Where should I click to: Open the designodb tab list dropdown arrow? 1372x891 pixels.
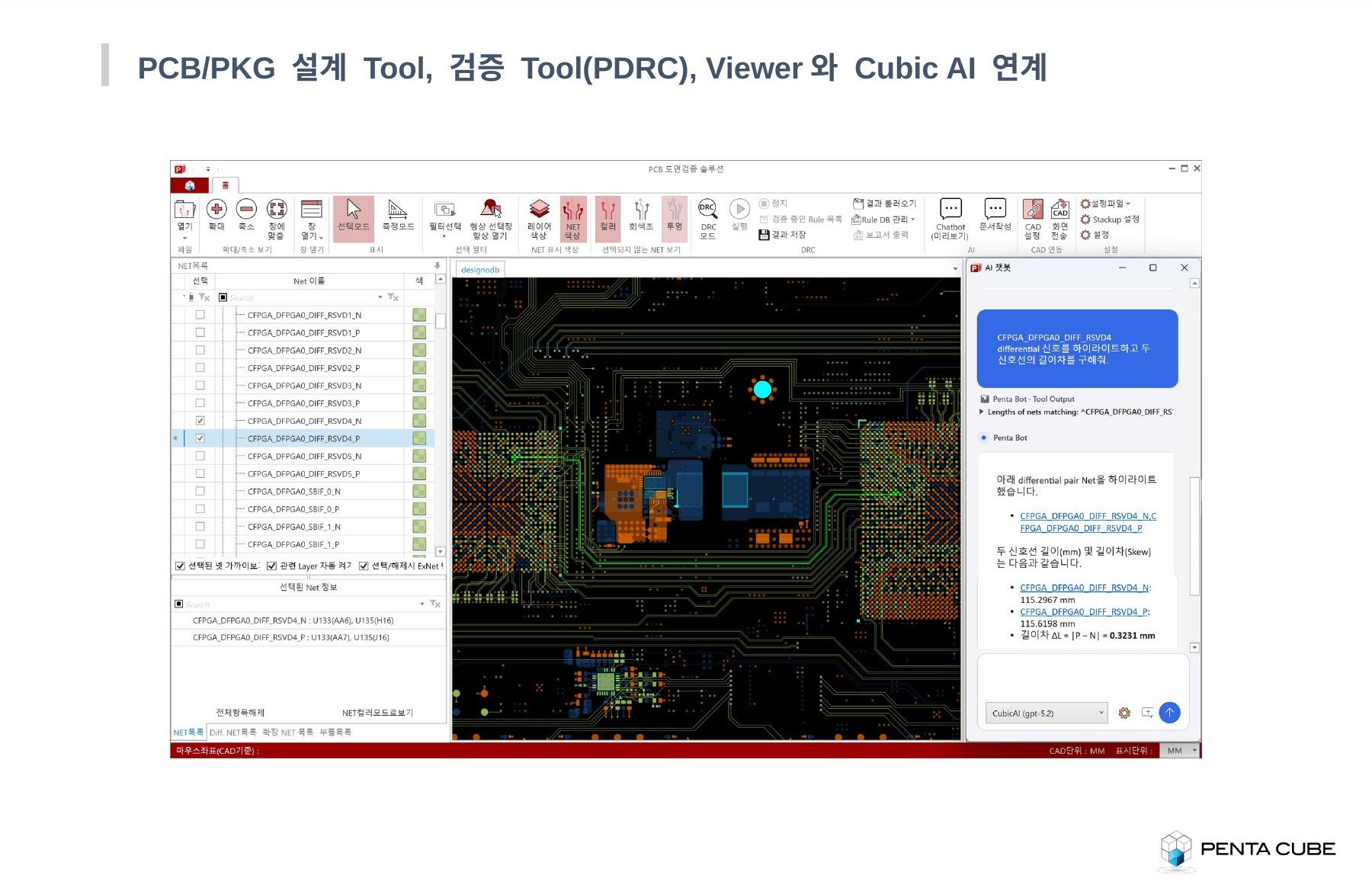955,269
